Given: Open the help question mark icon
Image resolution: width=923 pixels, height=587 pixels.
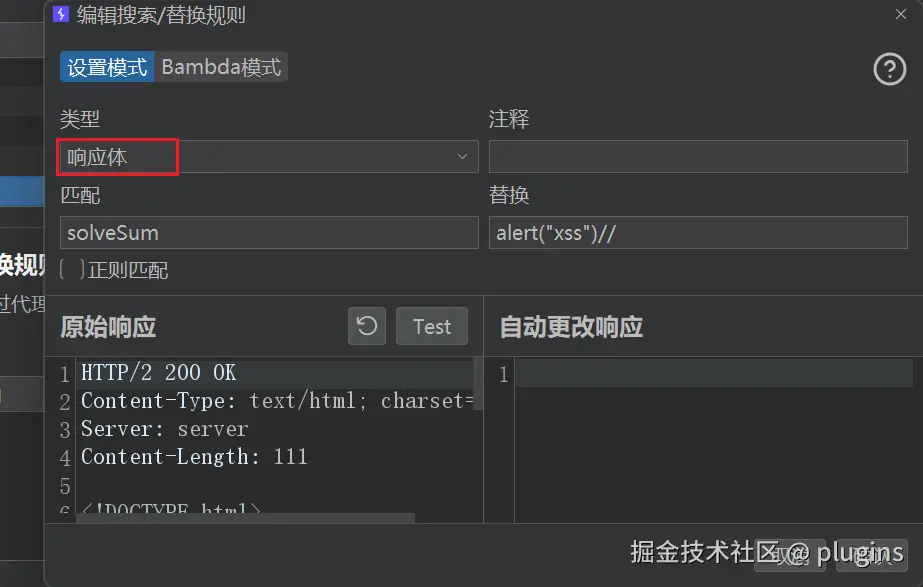Looking at the screenshot, I should 889,69.
